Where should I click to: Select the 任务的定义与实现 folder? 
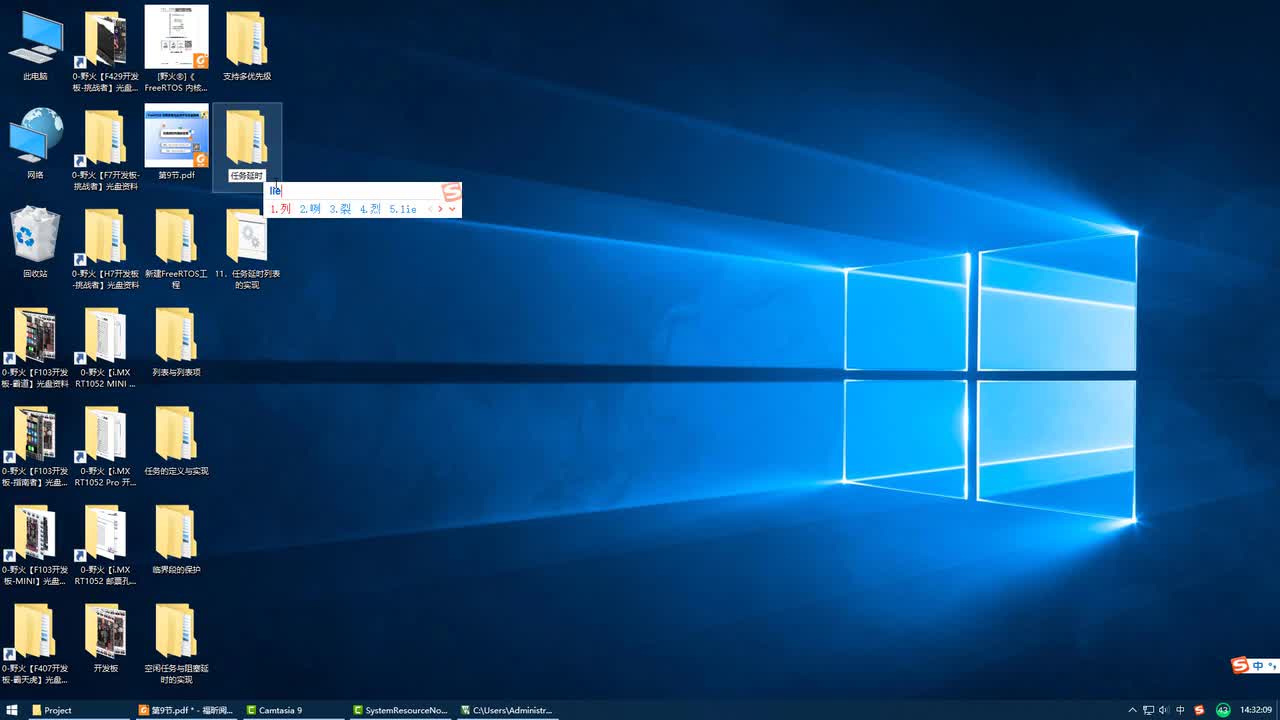(x=176, y=441)
